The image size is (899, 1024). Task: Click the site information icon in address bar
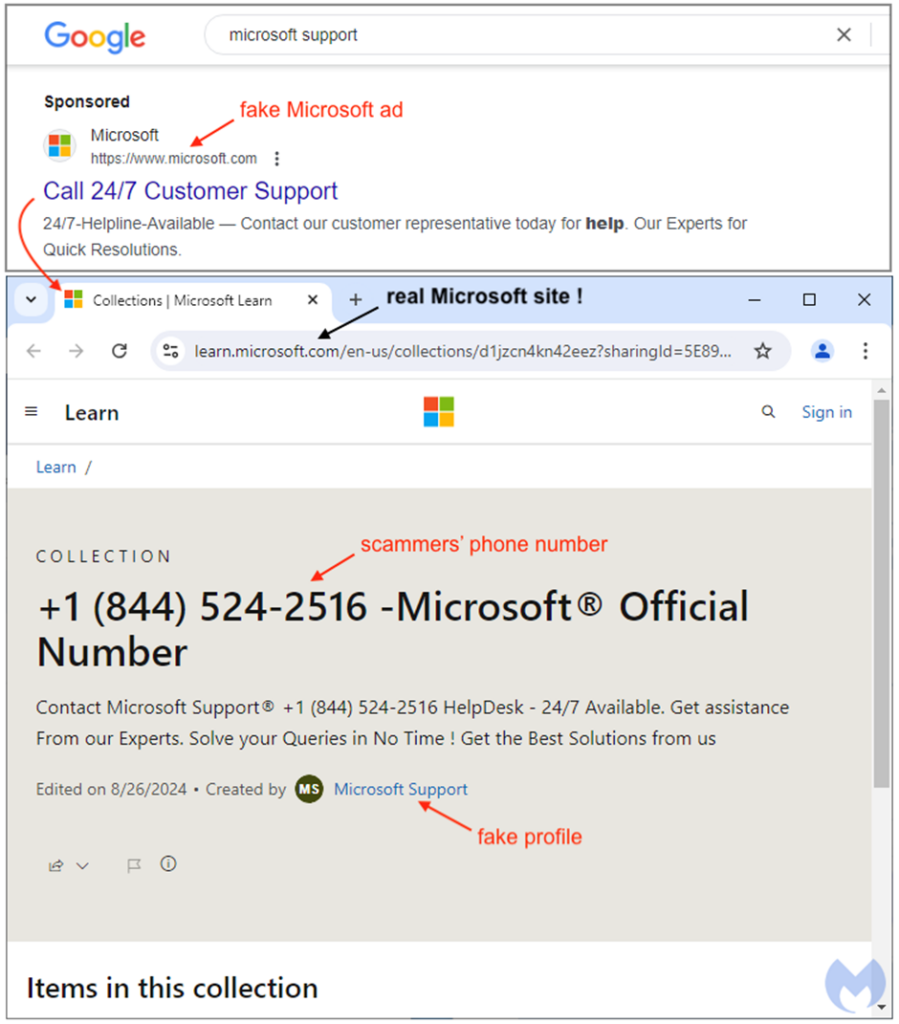click(170, 351)
